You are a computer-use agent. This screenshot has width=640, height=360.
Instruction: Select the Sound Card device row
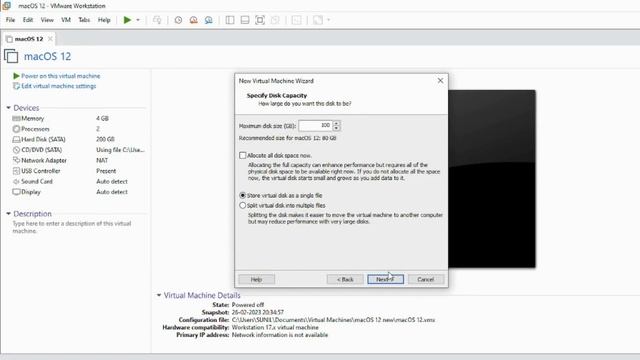pyautogui.click(x=78, y=181)
